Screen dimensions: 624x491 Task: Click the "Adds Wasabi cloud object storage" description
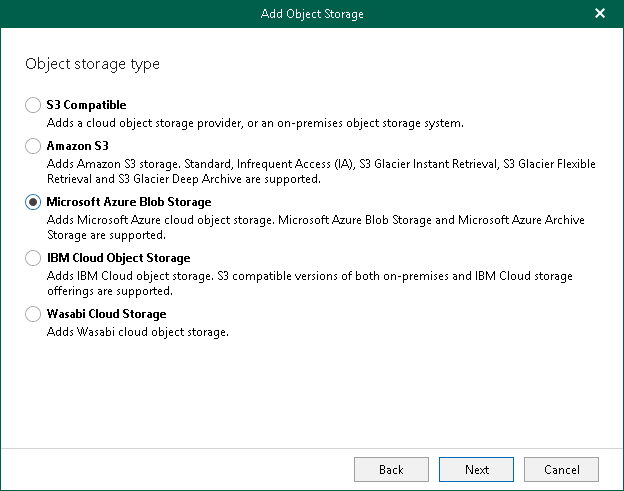(138, 332)
